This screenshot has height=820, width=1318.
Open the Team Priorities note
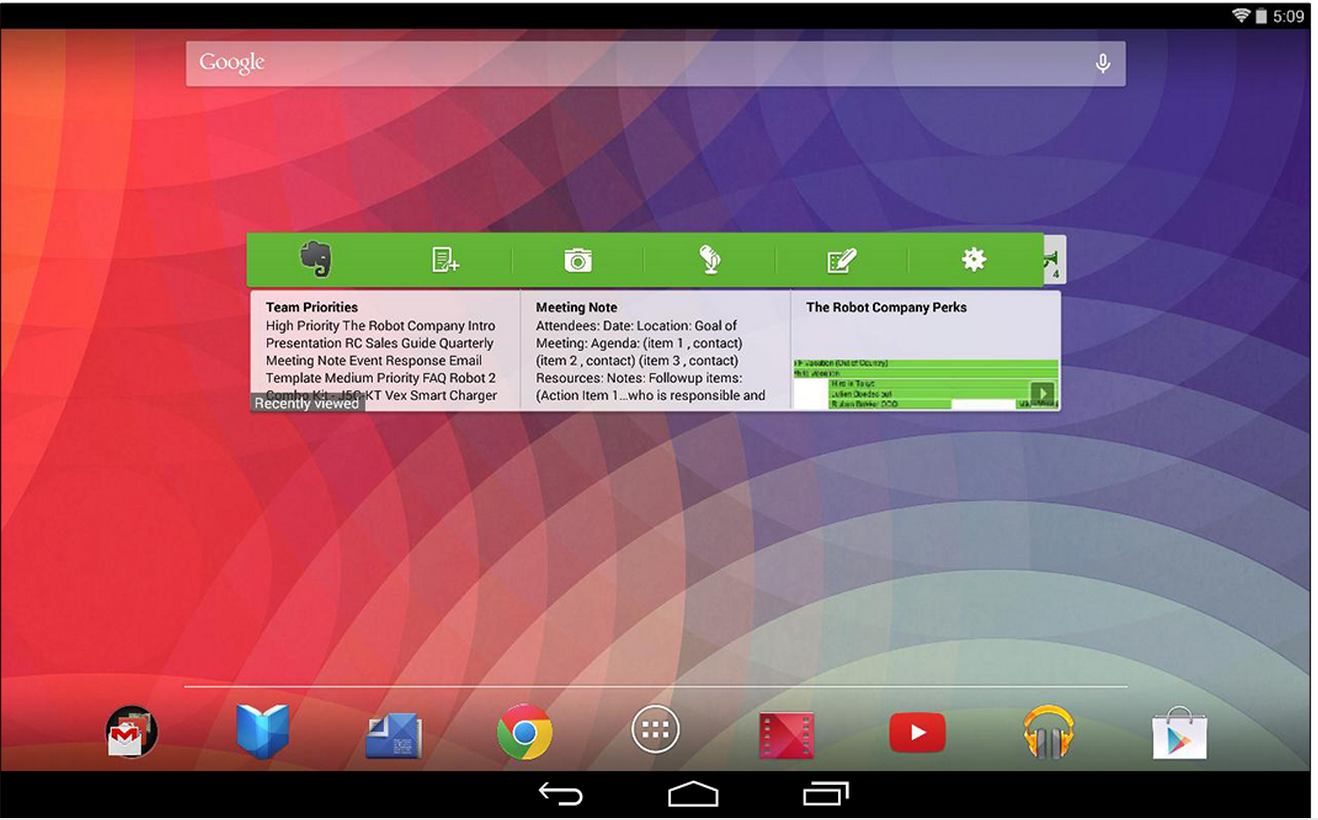click(385, 350)
